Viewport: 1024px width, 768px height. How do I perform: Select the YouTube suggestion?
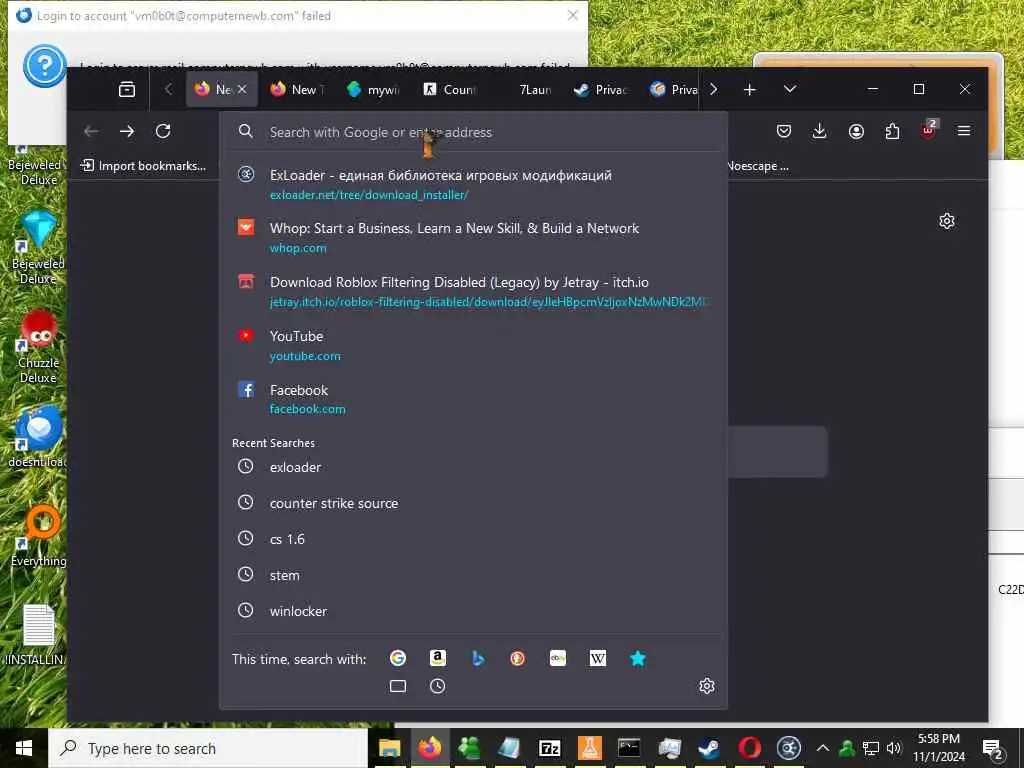[473, 345]
